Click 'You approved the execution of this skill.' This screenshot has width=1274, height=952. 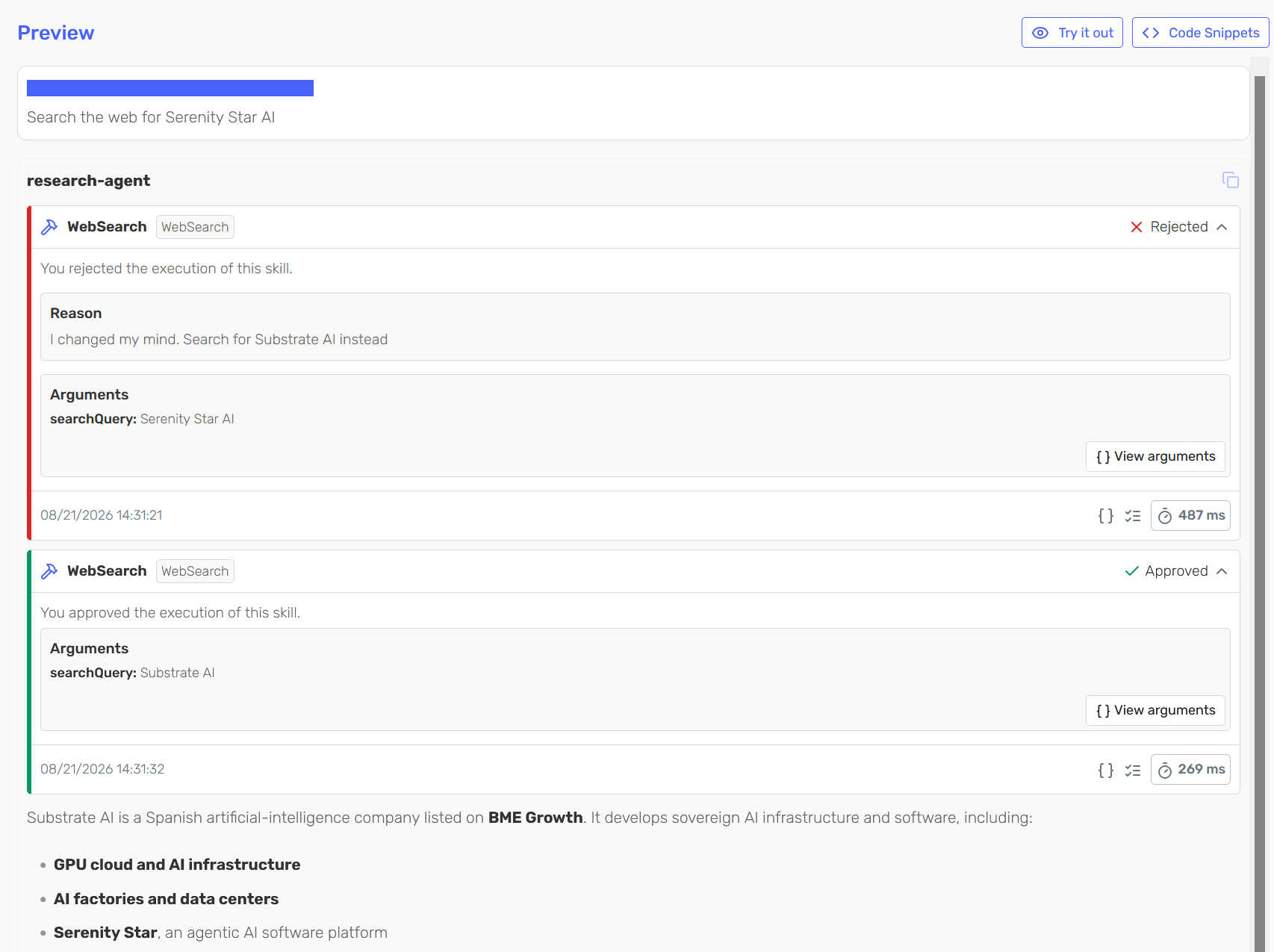coord(170,612)
